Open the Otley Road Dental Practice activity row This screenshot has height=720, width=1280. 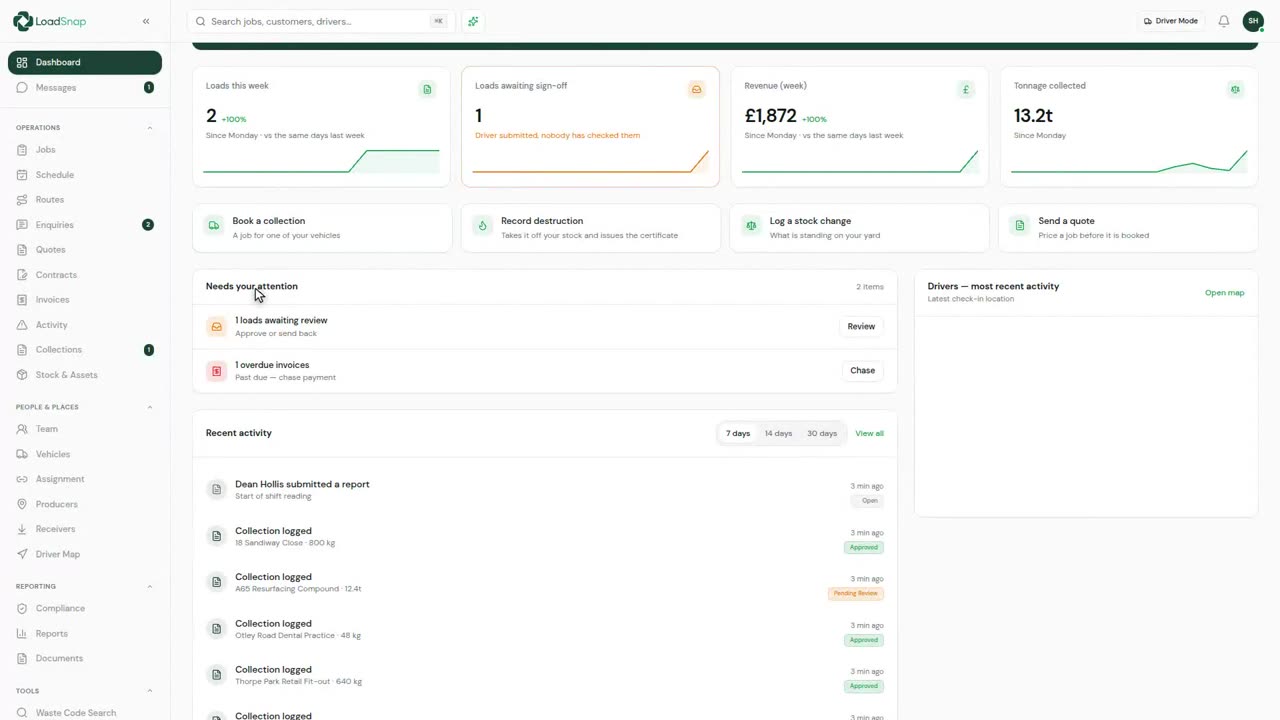pos(544,629)
